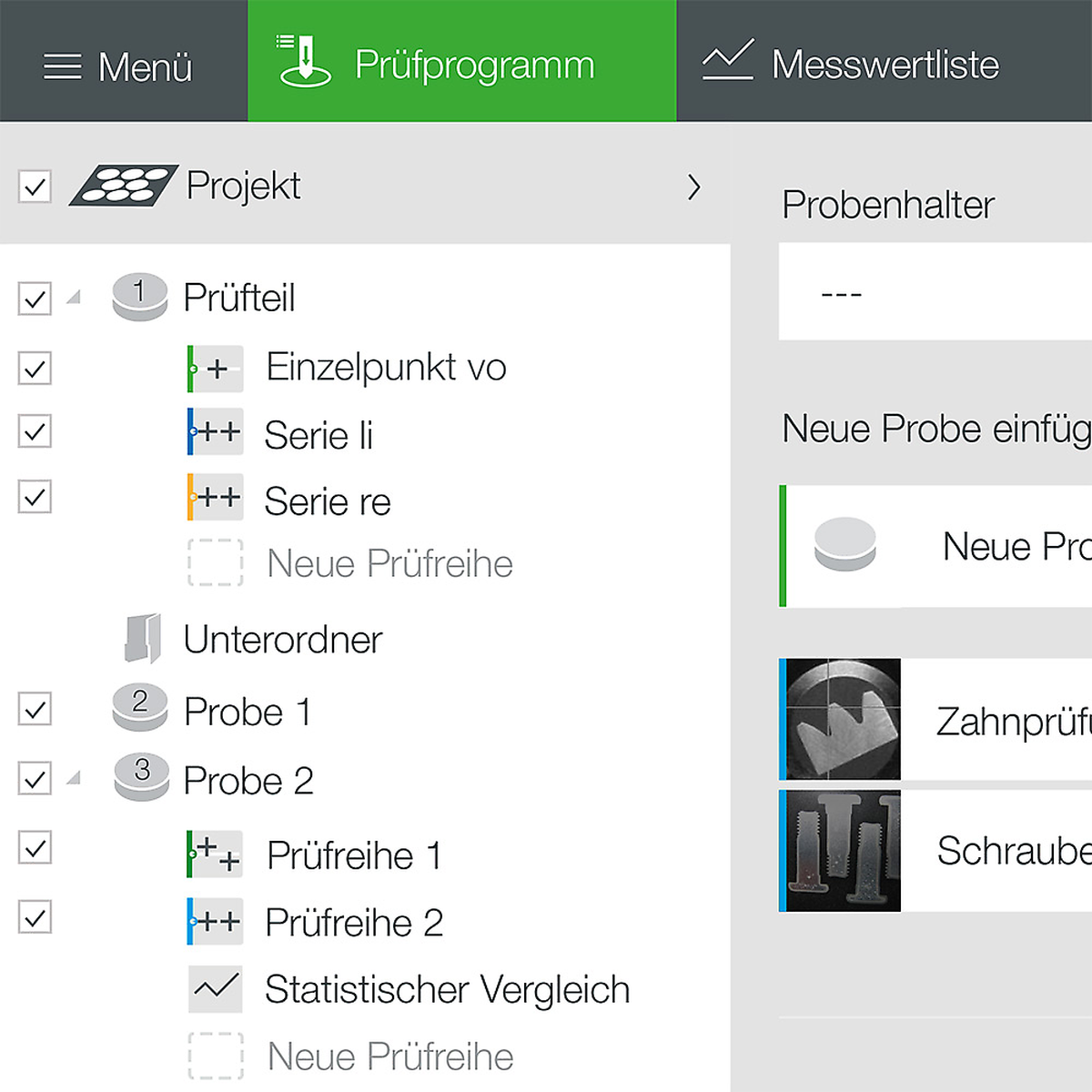Collapse the Prüfteil tree node
This screenshot has height=1092, width=1092.
74,297
